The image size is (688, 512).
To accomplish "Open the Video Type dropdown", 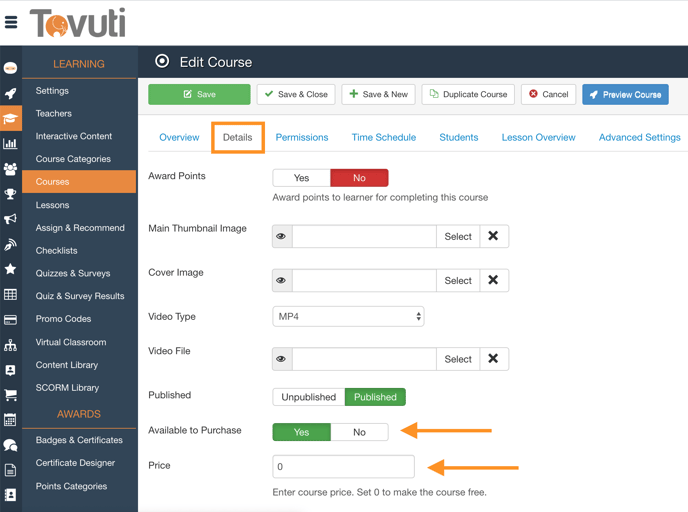I will tap(348, 317).
